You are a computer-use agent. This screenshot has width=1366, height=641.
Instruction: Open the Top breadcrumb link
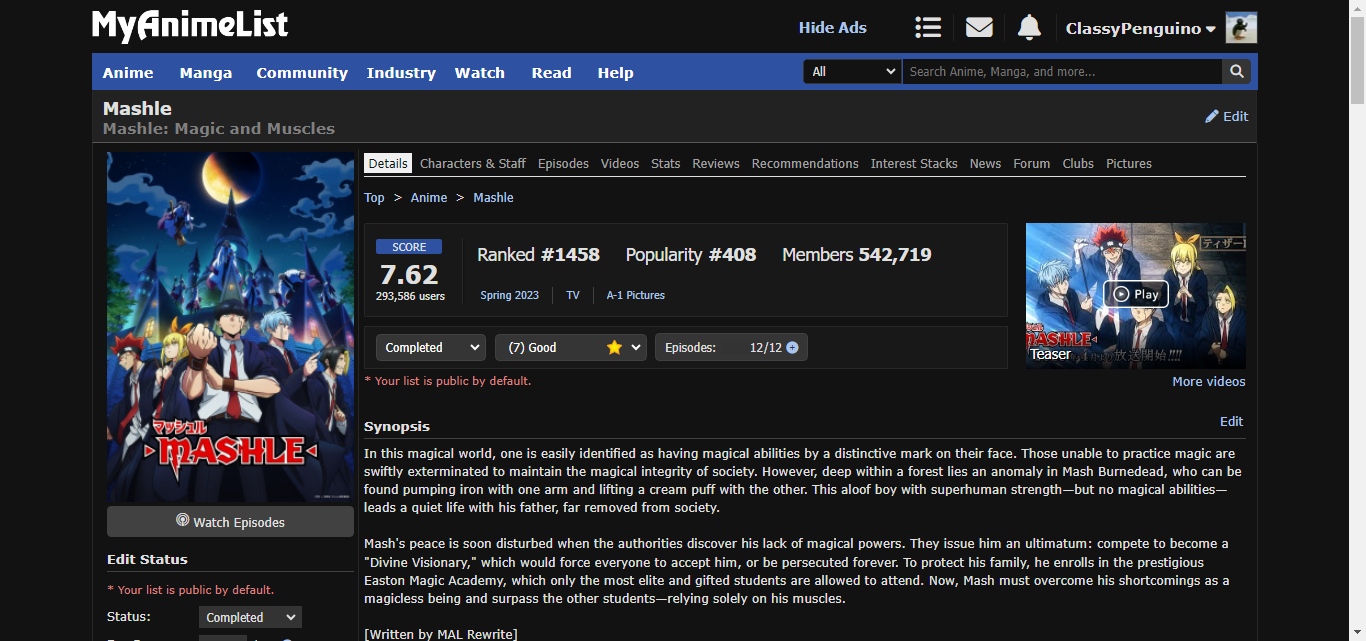374,198
